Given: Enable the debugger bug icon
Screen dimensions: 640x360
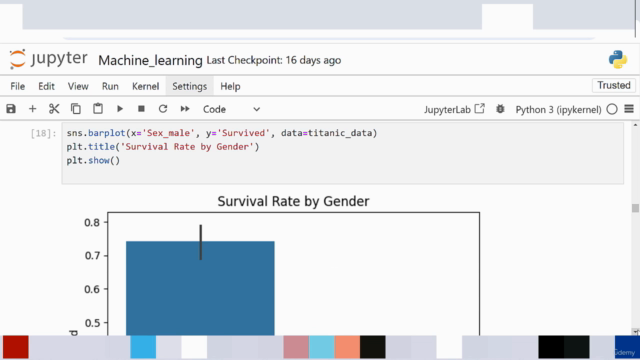Looking at the screenshot, I should [x=500, y=109].
